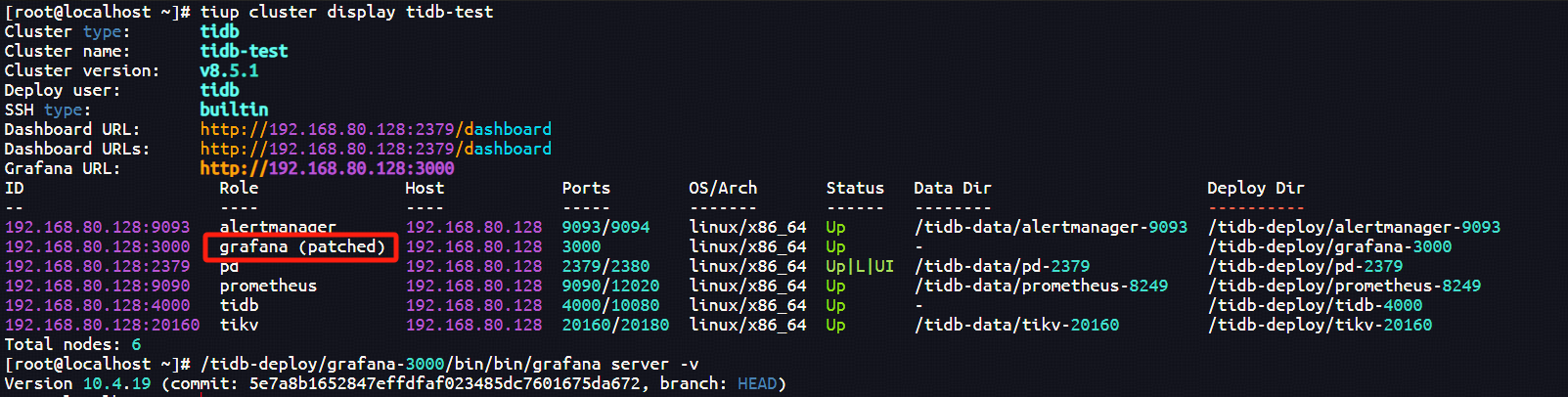1568x397 pixels.
Task: Click the "Deploy Dir" column header
Action: point(1255,188)
